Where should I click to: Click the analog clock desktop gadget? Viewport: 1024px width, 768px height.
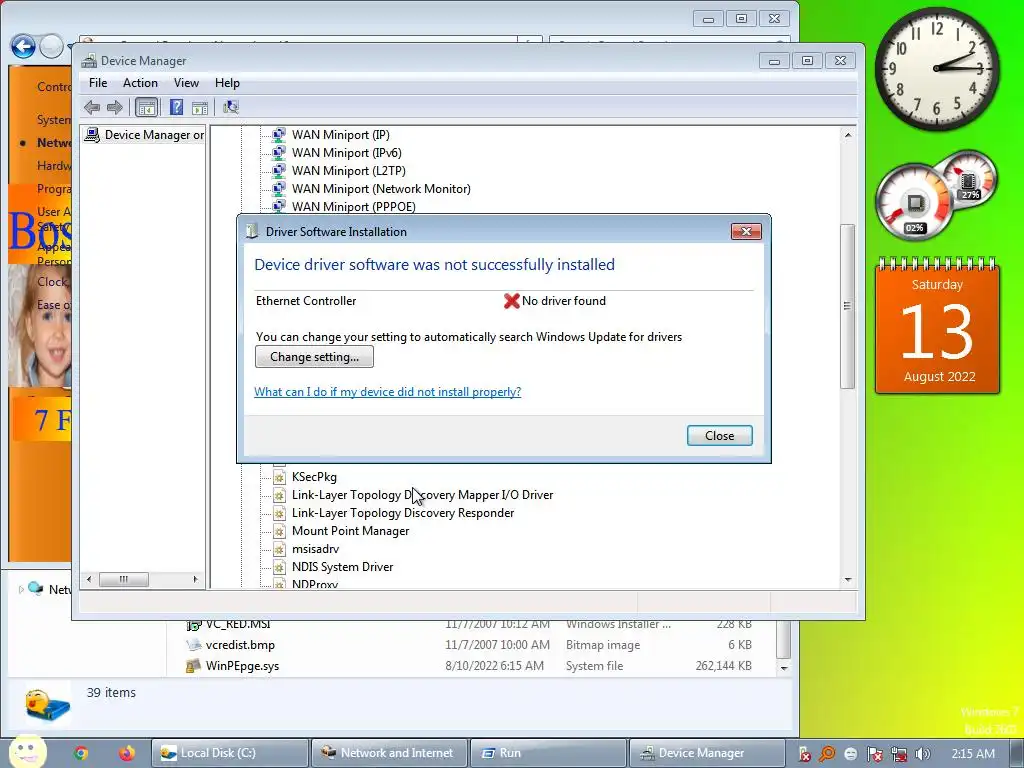(x=936, y=69)
